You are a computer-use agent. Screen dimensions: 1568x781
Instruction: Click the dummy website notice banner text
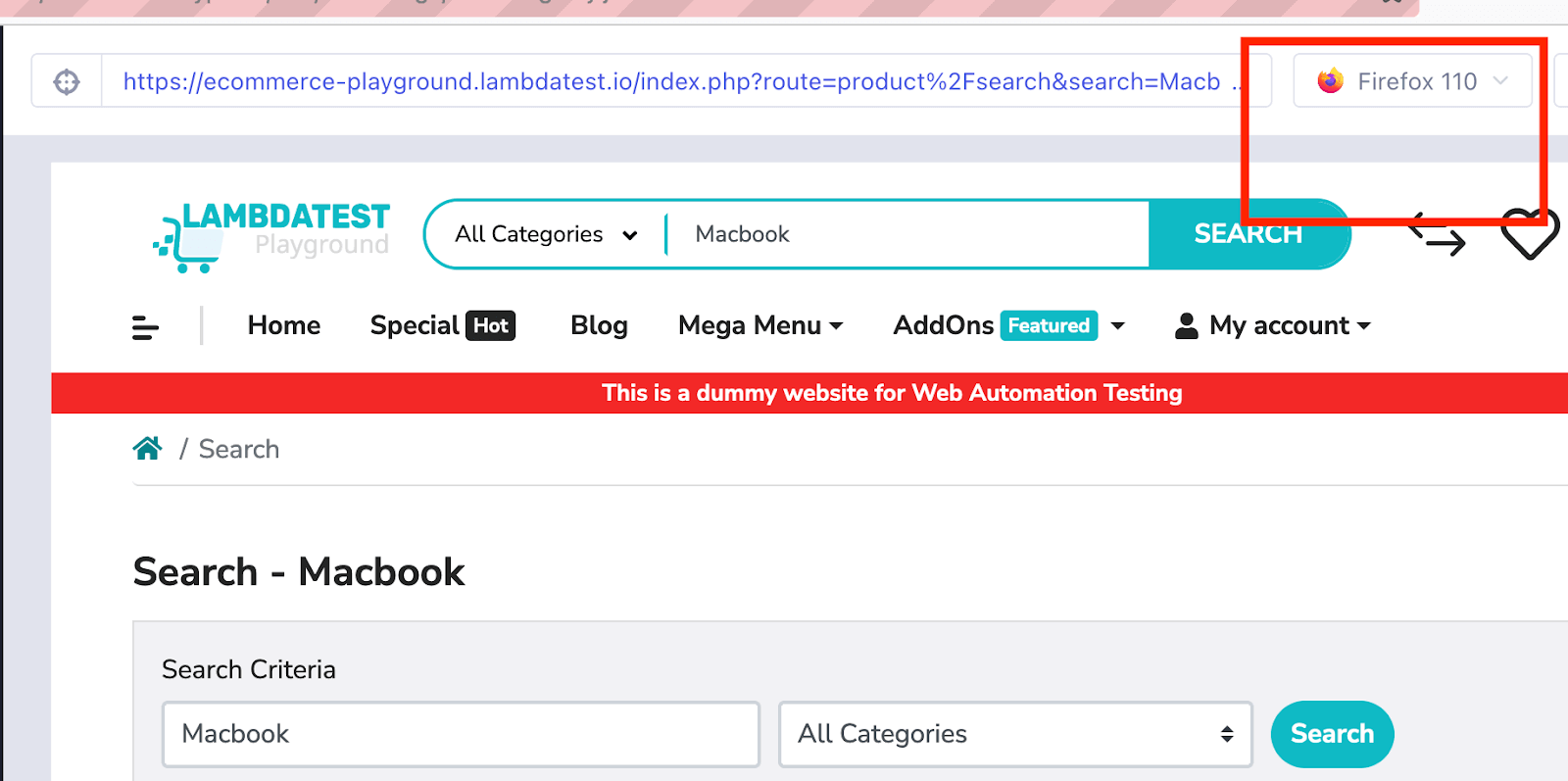pos(892,393)
